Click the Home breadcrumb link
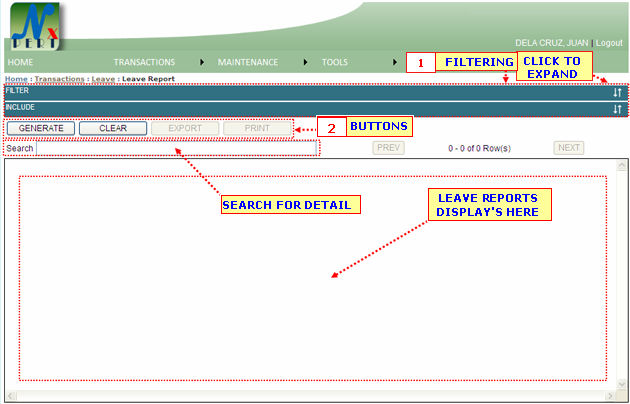 point(16,78)
